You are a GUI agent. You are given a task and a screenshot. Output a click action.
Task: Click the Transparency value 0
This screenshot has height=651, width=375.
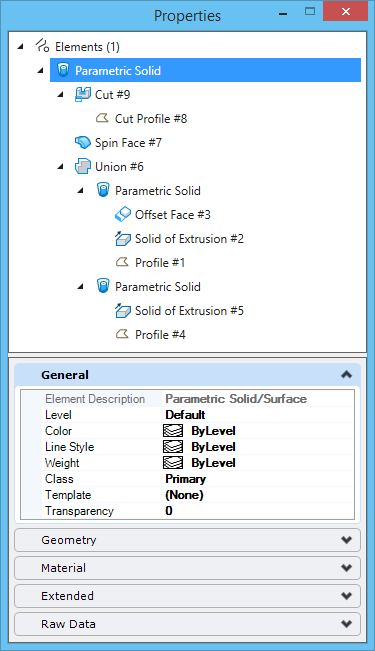[169, 511]
